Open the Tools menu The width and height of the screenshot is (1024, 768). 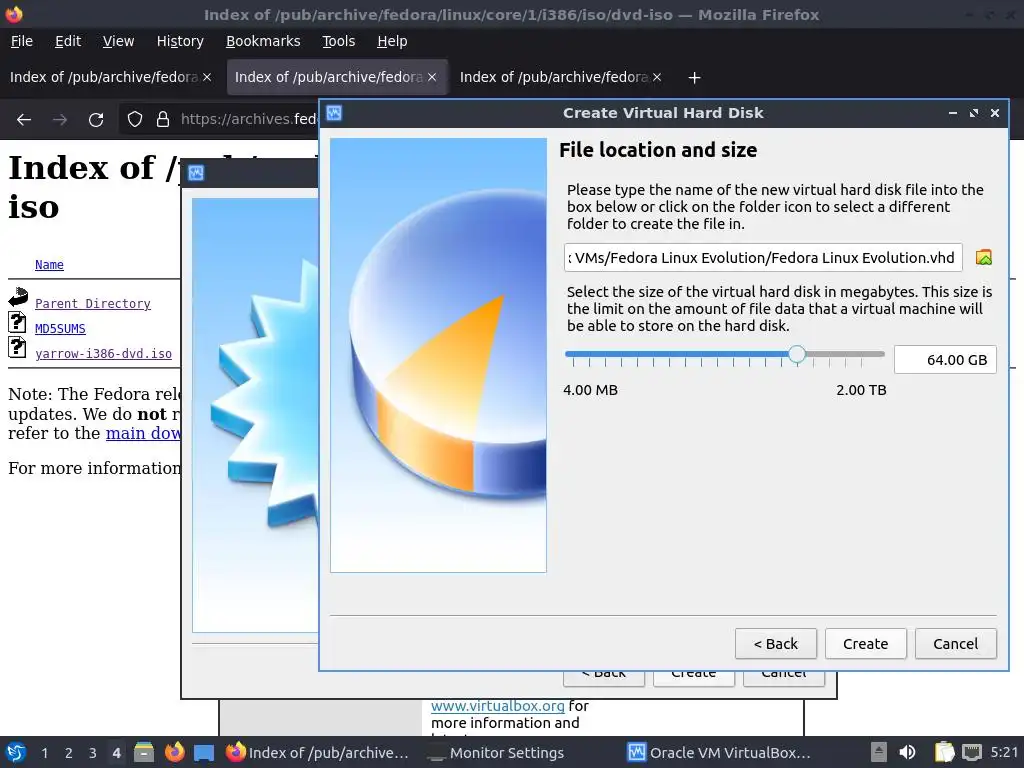[x=339, y=41]
